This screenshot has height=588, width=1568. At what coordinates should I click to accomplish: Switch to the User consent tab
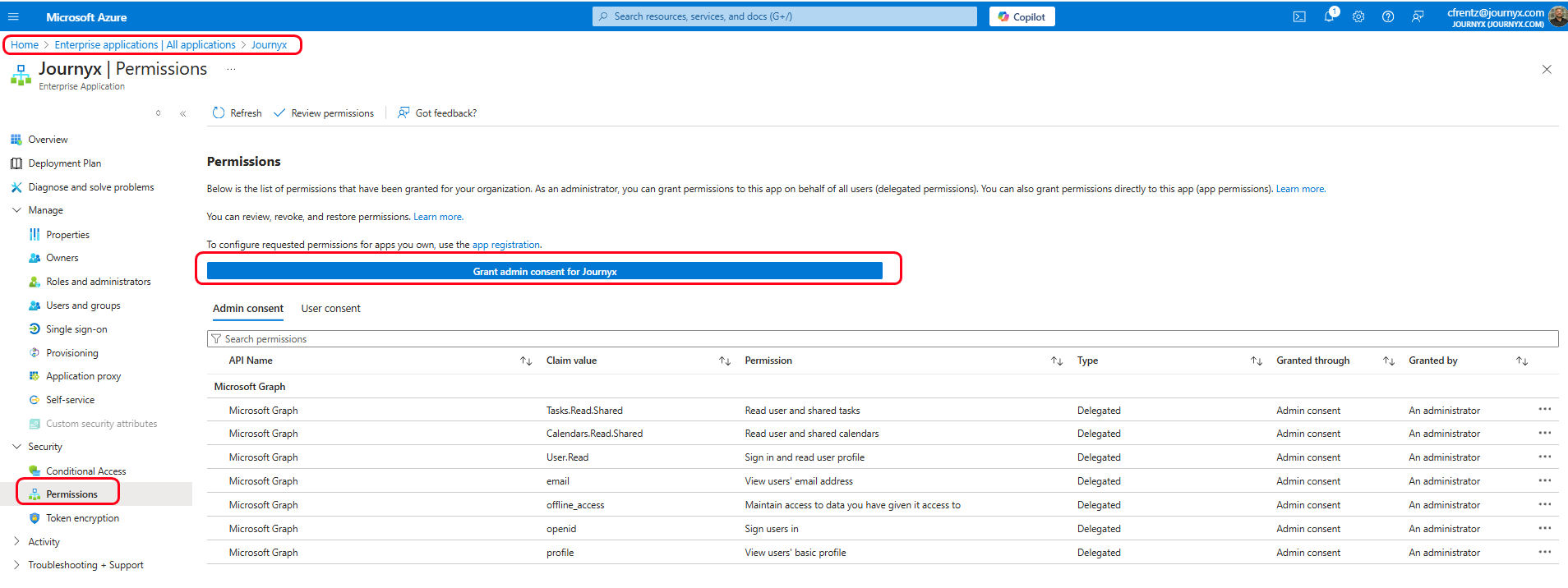[x=330, y=309]
